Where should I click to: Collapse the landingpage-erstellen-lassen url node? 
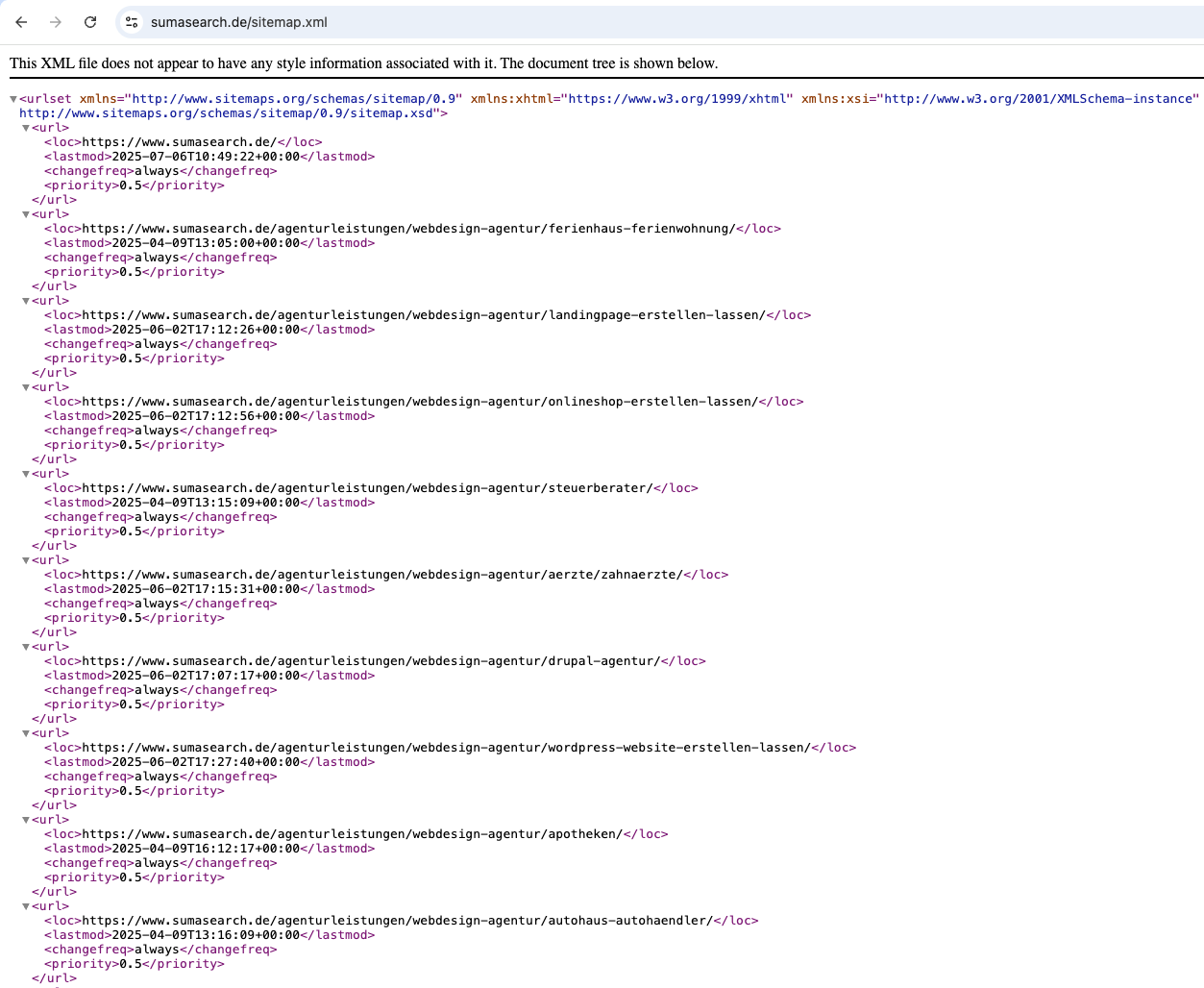pyautogui.click(x=26, y=300)
